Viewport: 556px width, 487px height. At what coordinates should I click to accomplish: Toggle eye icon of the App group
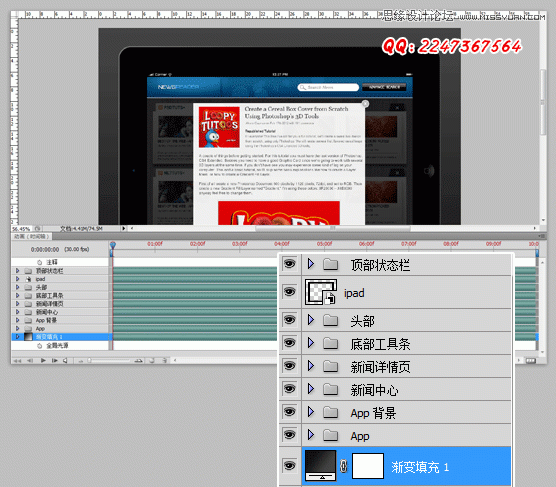pyautogui.click(x=290, y=435)
